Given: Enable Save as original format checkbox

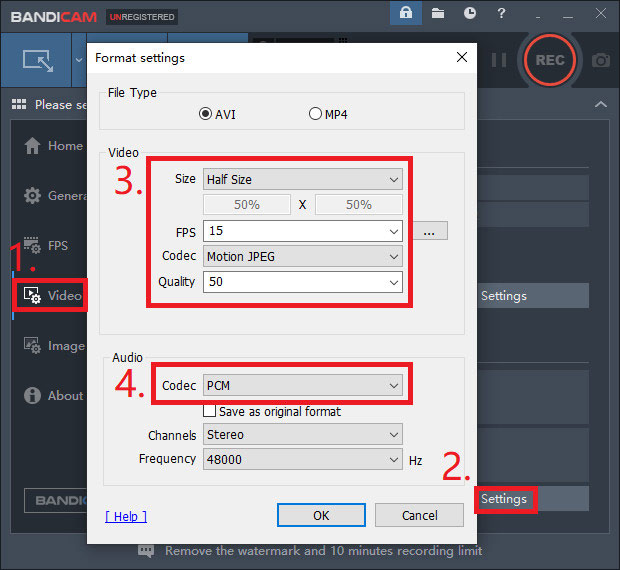Looking at the screenshot, I should 209,411.
